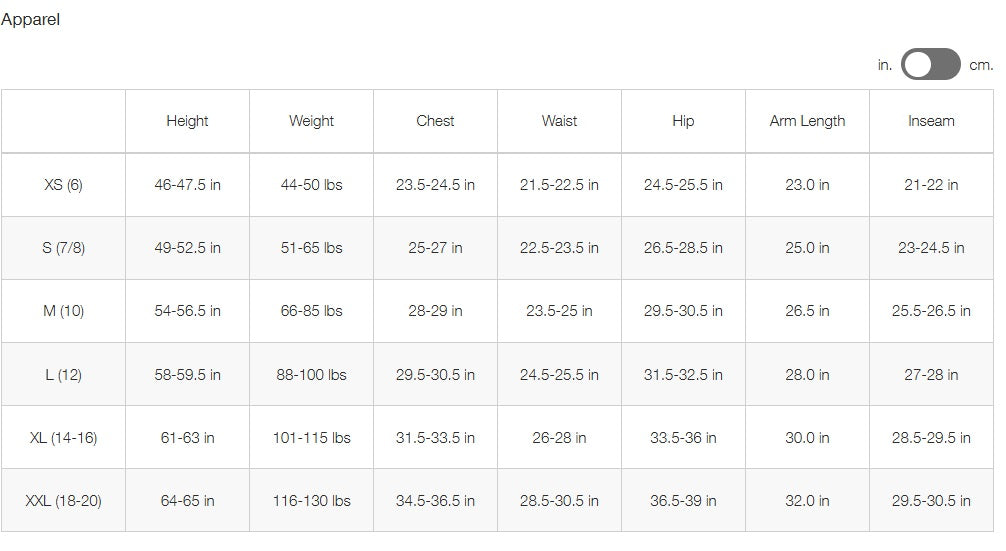Image resolution: width=1006 pixels, height=551 pixels.
Task: Select the XS (6) size row label
Action: coord(63,185)
